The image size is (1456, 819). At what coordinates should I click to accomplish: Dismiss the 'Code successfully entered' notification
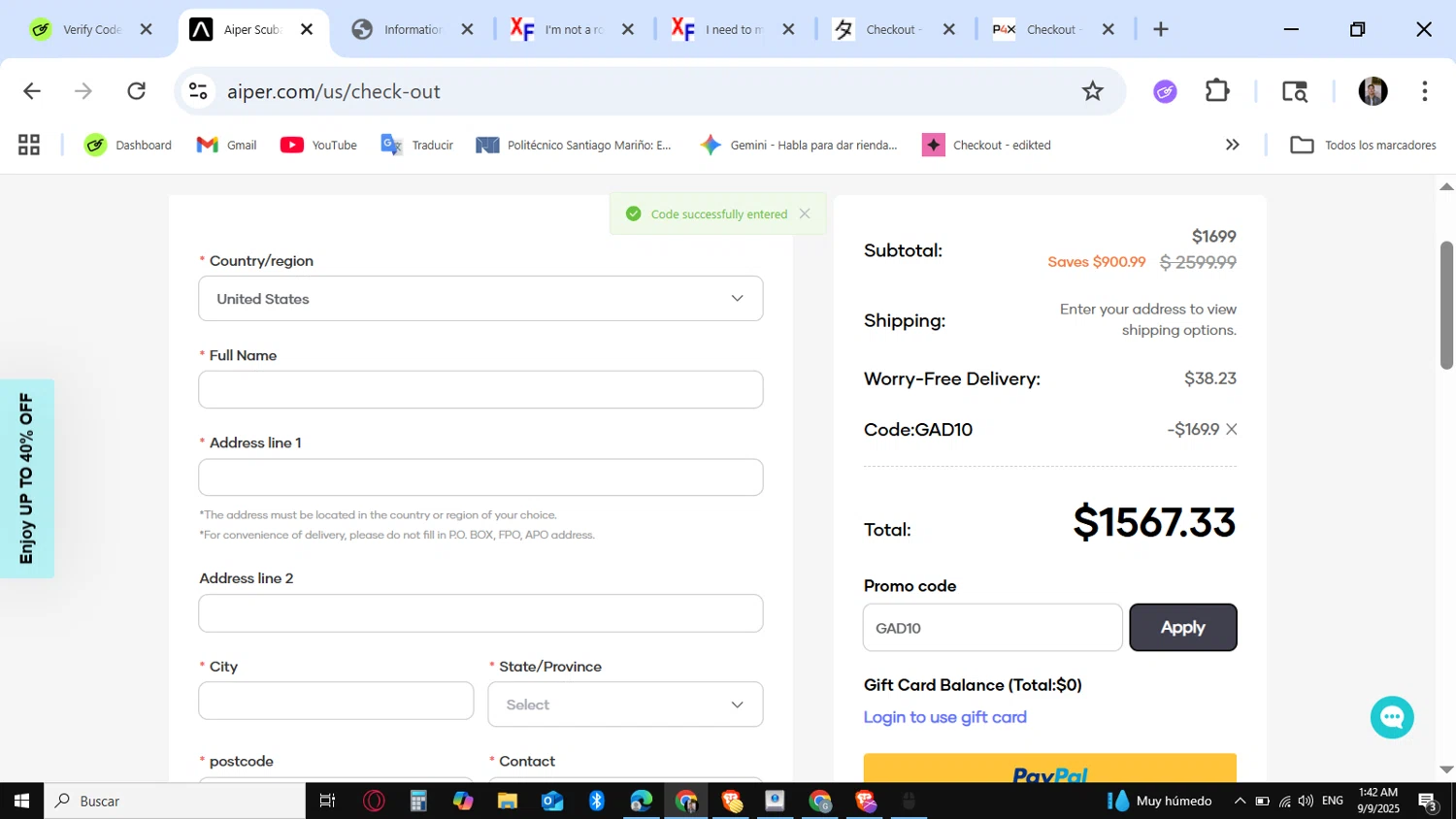coord(805,213)
